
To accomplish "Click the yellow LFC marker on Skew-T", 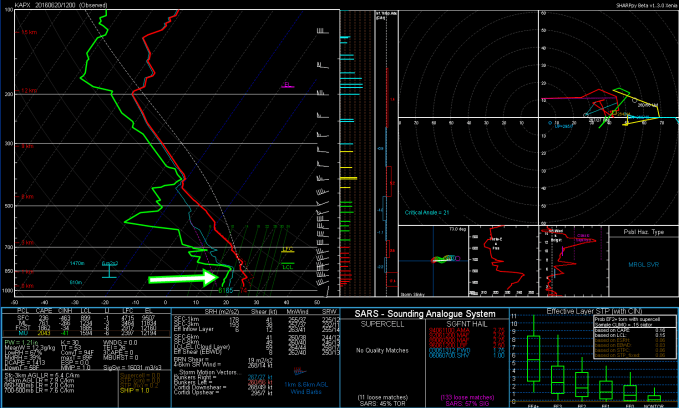I will point(288,250).
